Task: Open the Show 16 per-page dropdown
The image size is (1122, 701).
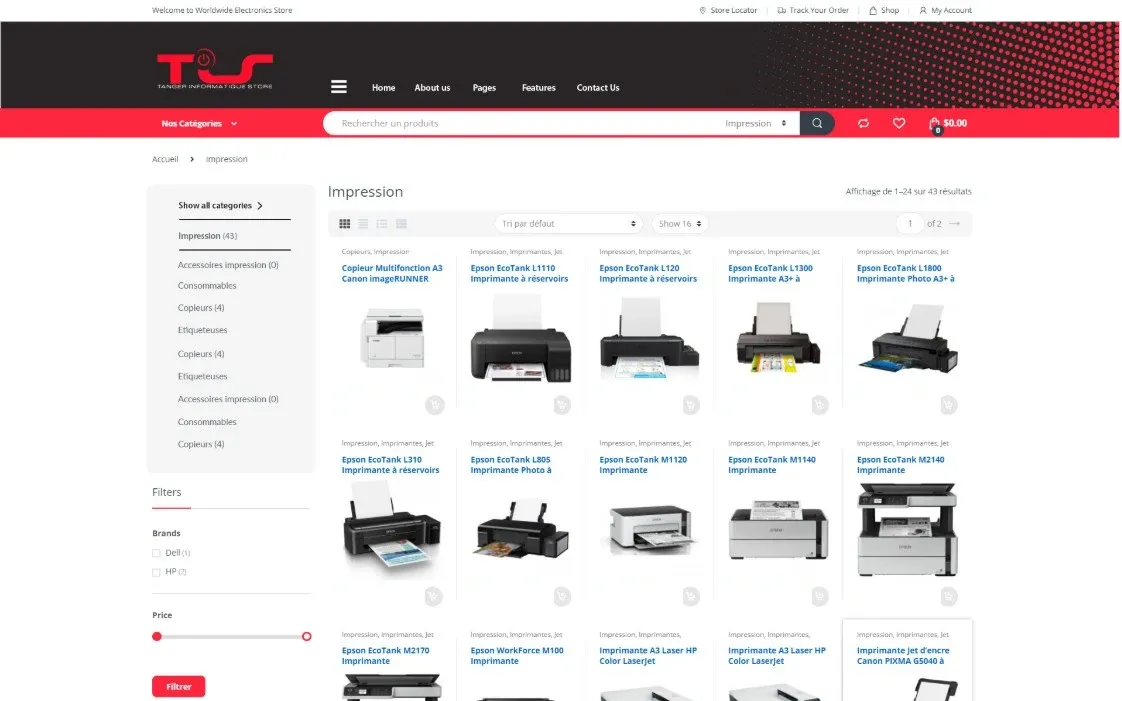Action: tap(679, 223)
